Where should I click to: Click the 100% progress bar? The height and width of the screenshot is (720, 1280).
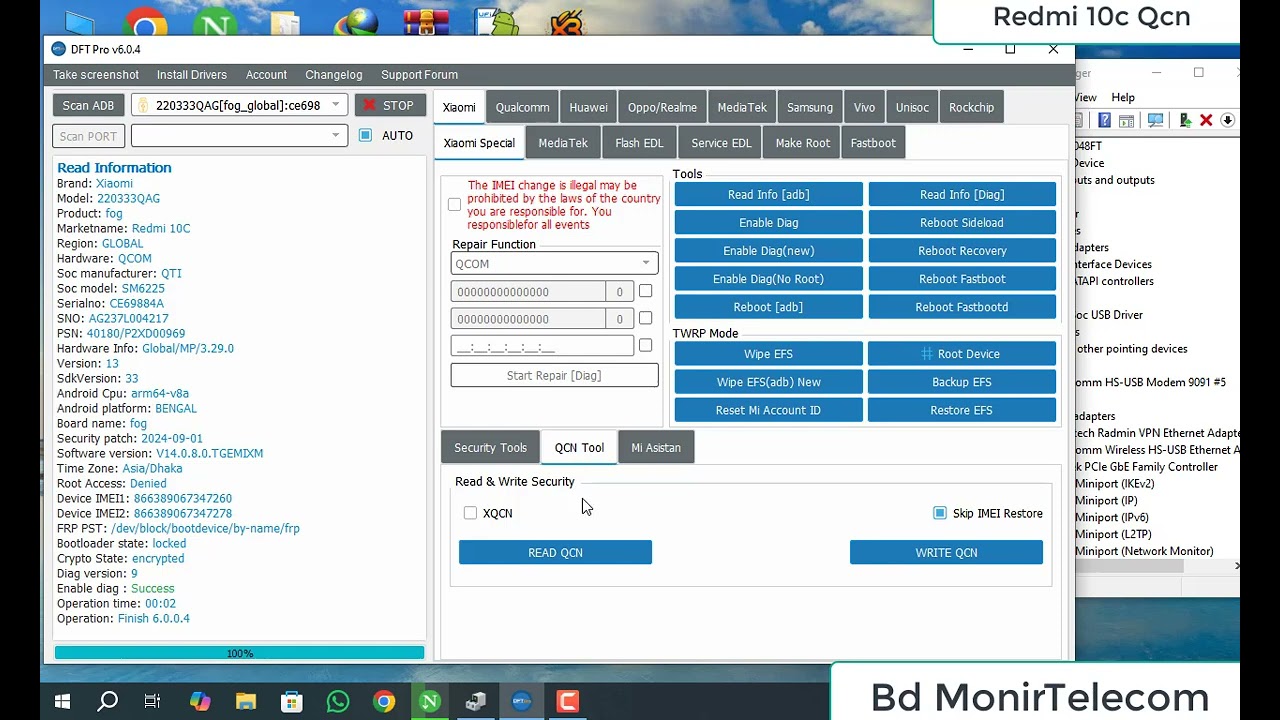click(x=239, y=653)
